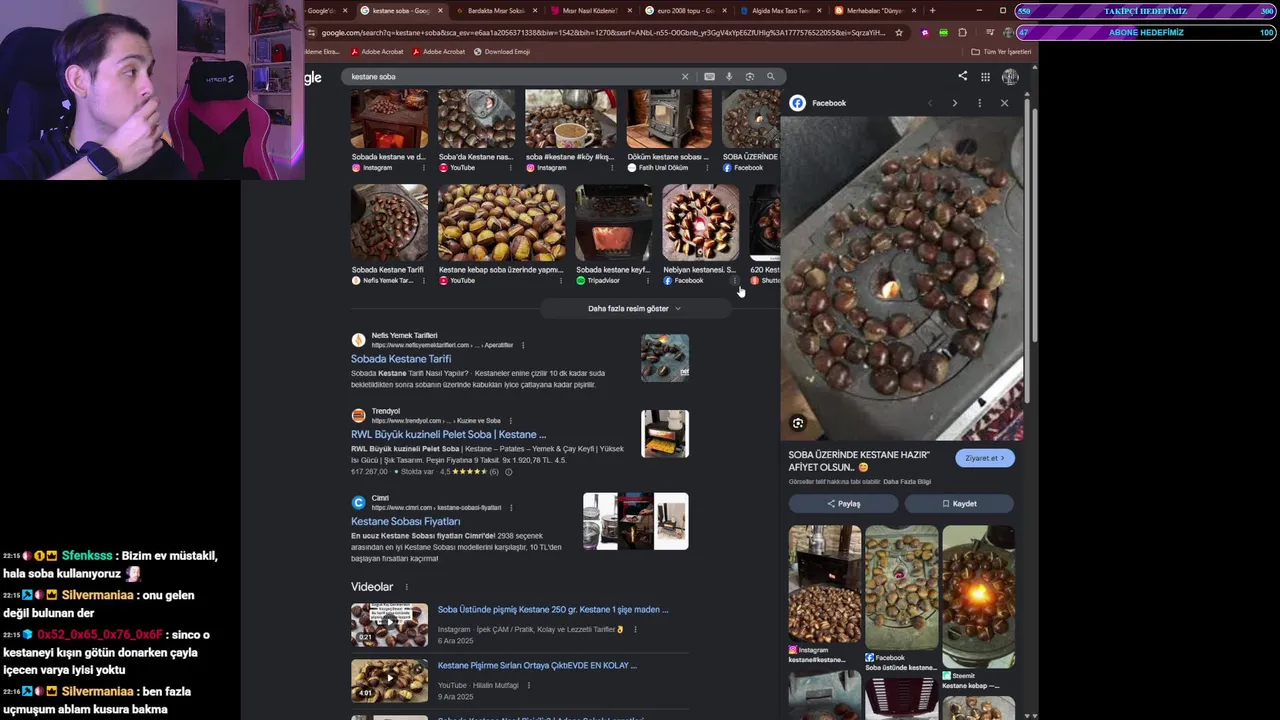Image resolution: width=1280 pixels, height=720 pixels.
Task: Click the Paylaş button
Action: tap(843, 504)
